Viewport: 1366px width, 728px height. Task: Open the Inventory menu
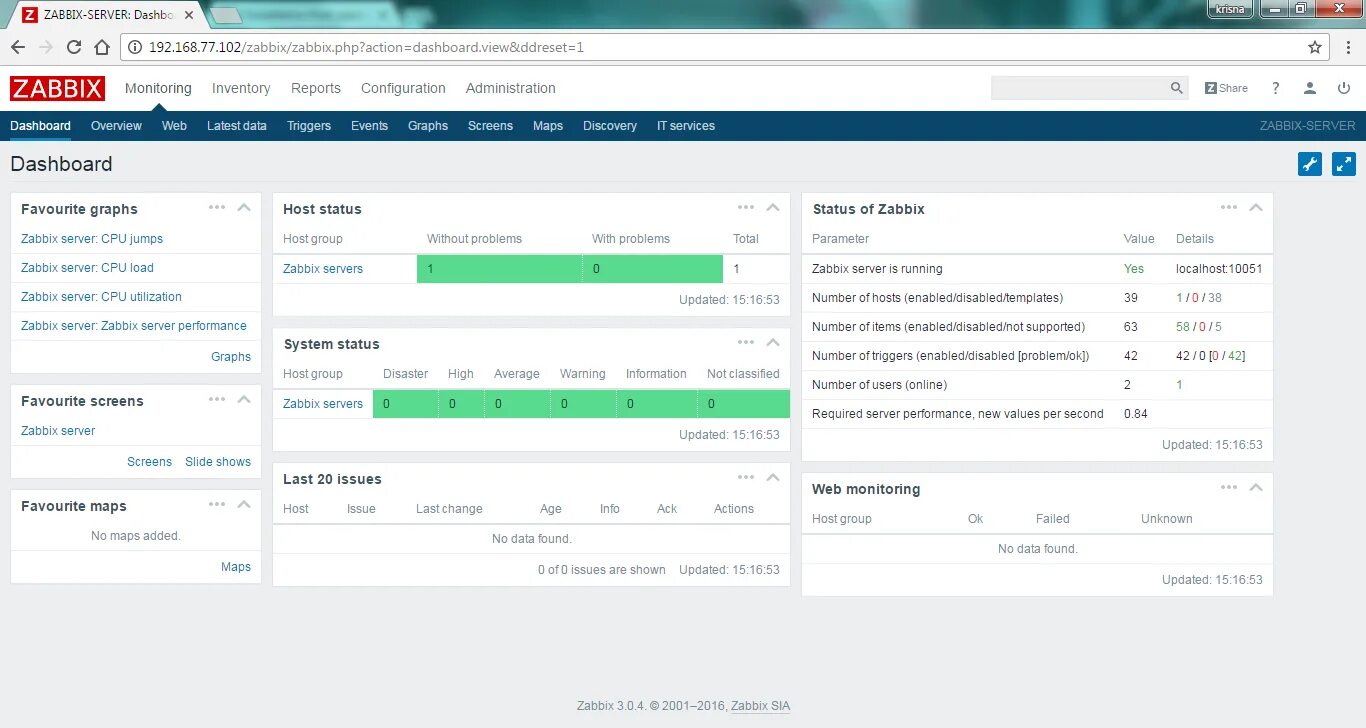click(x=241, y=88)
